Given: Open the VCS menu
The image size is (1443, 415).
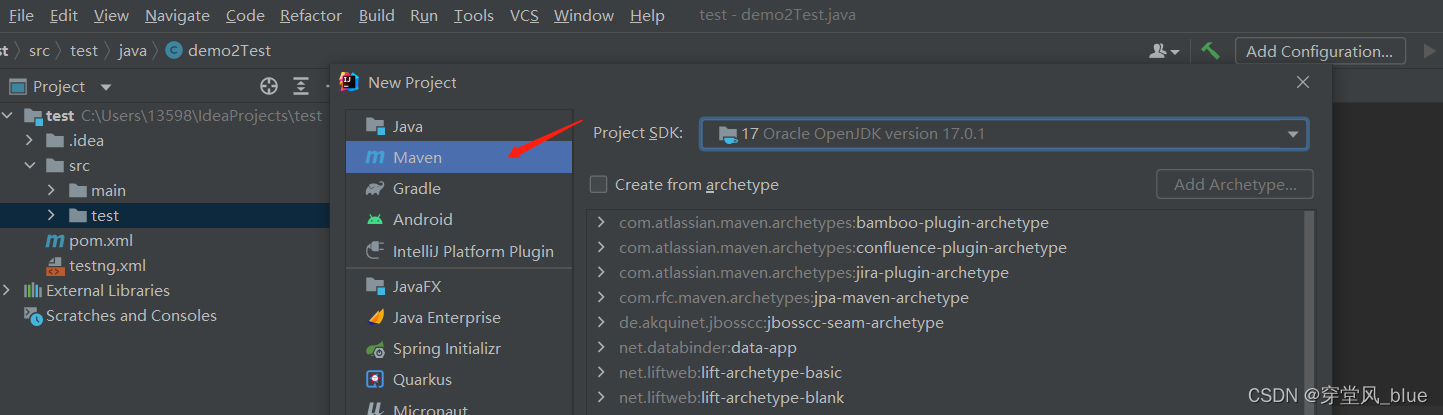Looking at the screenshot, I should [524, 15].
